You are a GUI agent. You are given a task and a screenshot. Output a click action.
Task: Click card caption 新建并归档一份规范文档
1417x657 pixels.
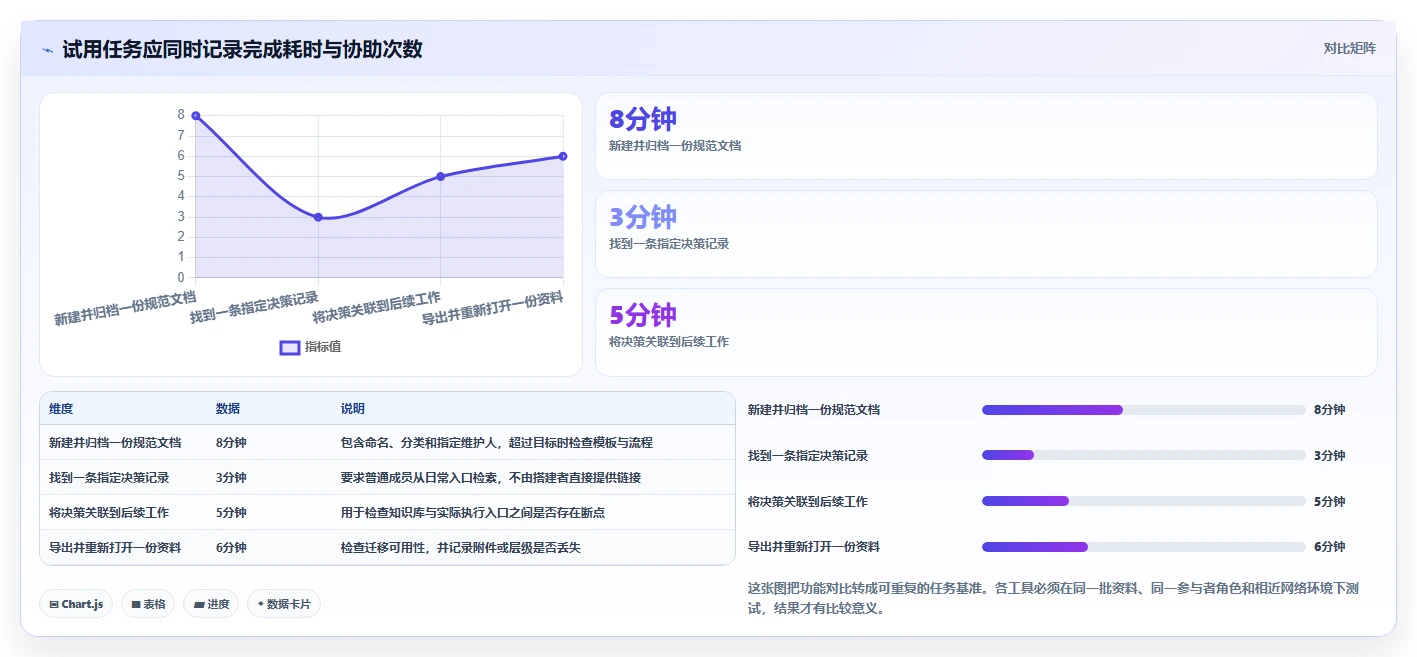coord(675,146)
